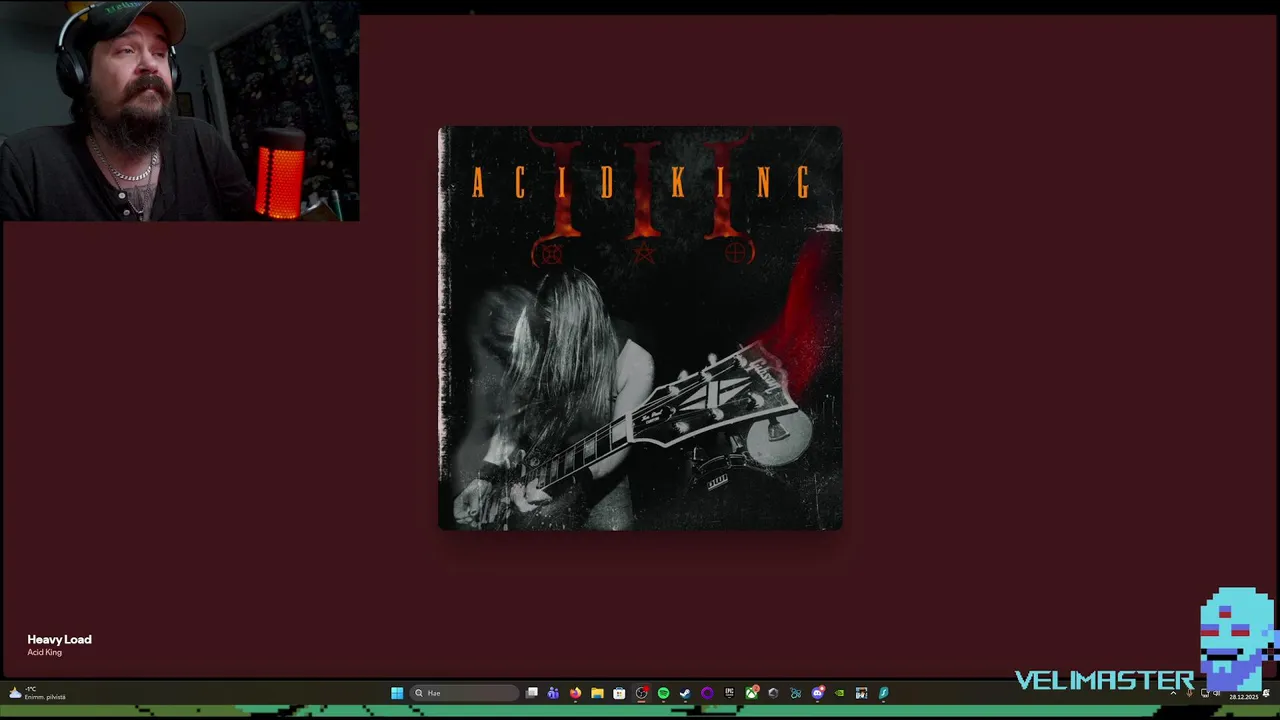1280x720 pixels.
Task: Click the song title 'Heavy Load'
Action: (59, 639)
